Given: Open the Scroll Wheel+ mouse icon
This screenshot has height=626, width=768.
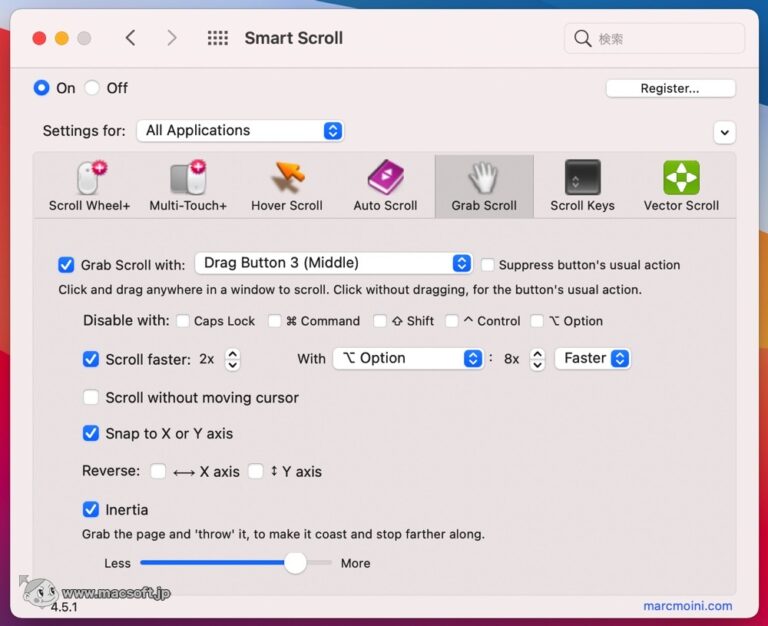Looking at the screenshot, I should point(91,177).
